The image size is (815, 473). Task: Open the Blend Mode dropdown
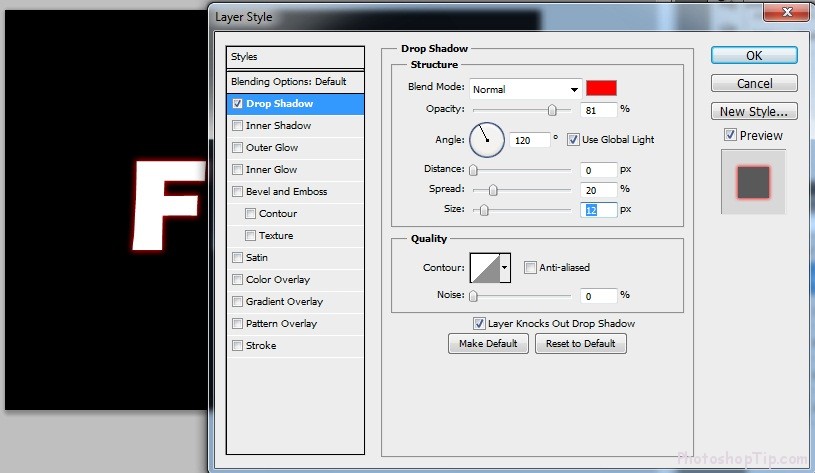click(525, 89)
